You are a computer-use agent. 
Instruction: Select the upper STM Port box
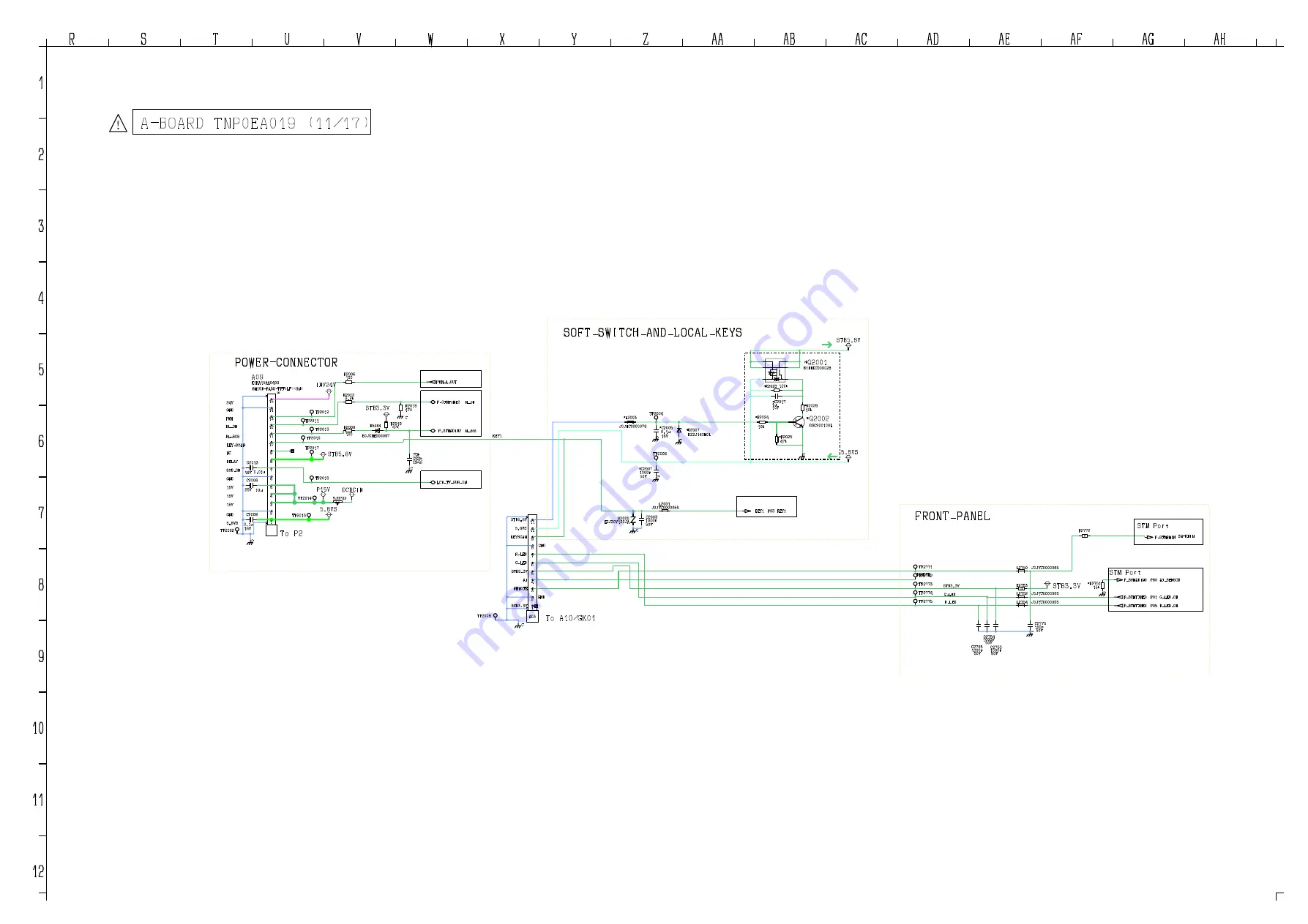point(1168,532)
